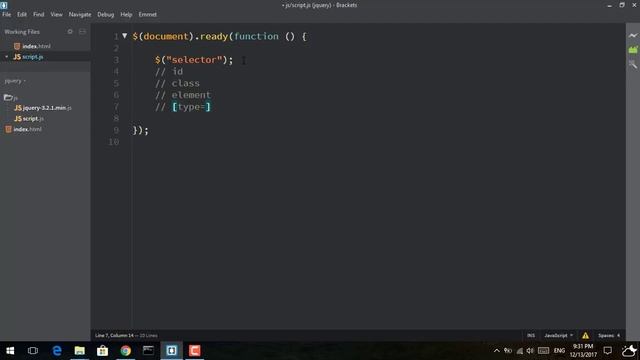The height and width of the screenshot is (360, 640).
Task: Switch to Brackets taskbar icon
Action: [x=171, y=351]
